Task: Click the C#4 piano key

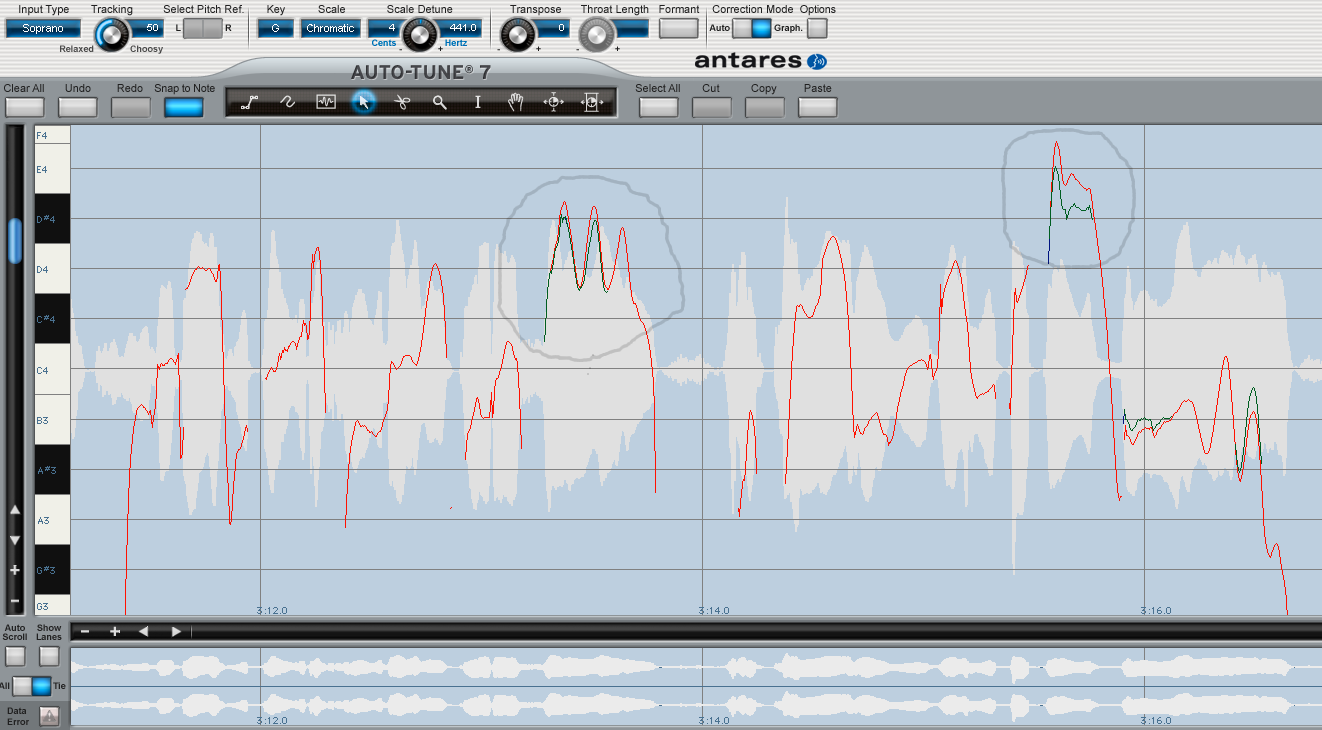Action: click(x=52, y=319)
